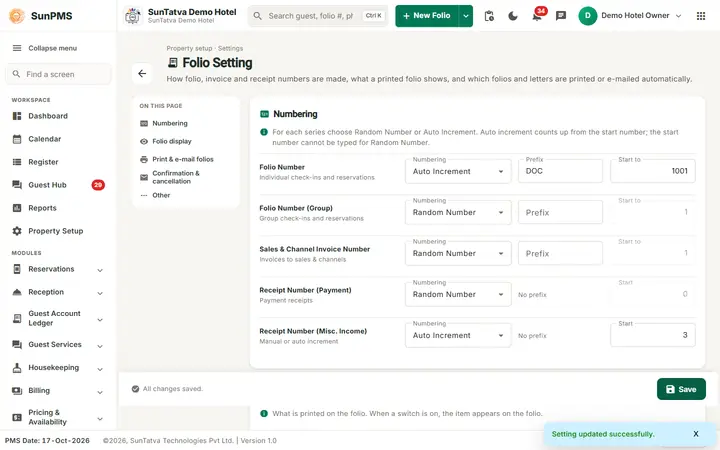Open Folio Number numbering dropdown
Screen dimensions: 720x450
coord(458,171)
